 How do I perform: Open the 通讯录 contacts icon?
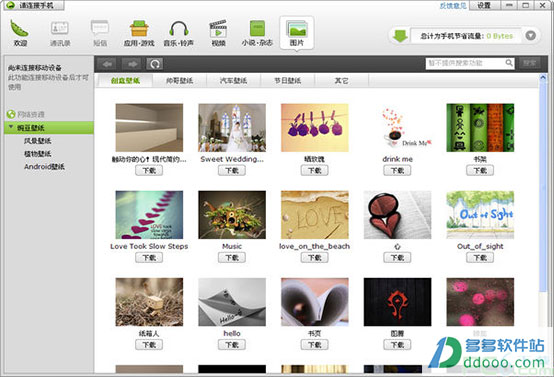tap(60, 33)
